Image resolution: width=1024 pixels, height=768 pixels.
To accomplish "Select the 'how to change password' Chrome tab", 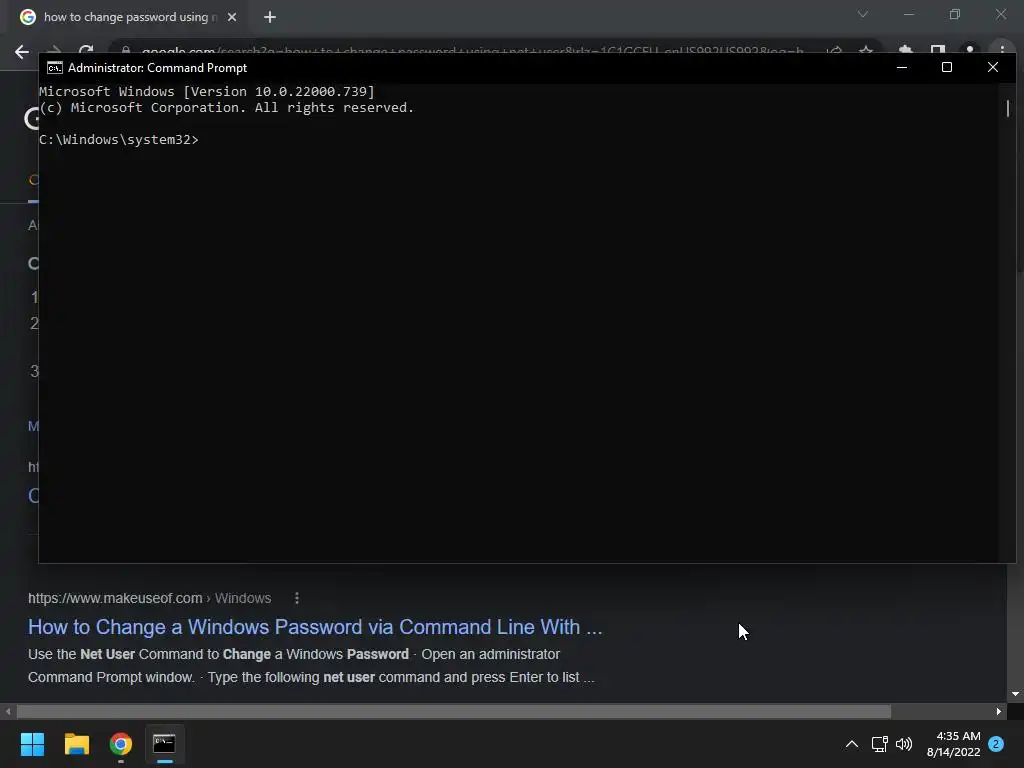I will (129, 17).
